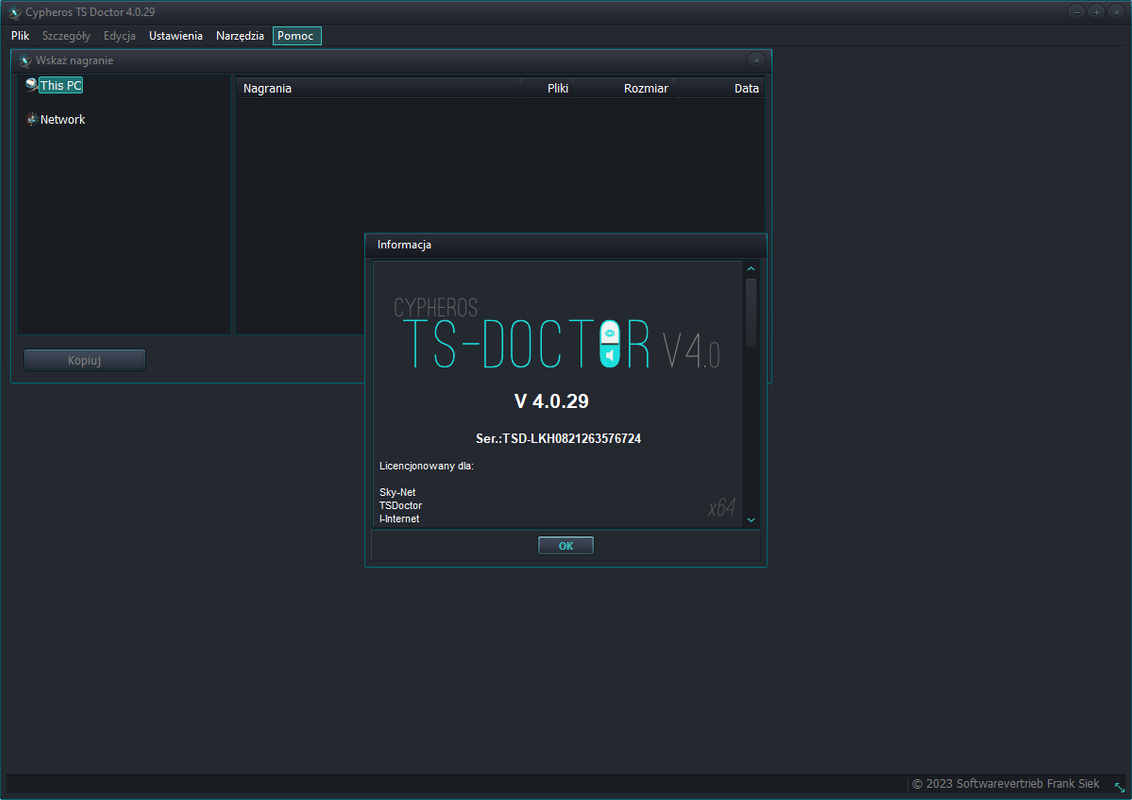Image resolution: width=1132 pixels, height=800 pixels.
Task: Select Network in the folder tree
Action: click(62, 120)
